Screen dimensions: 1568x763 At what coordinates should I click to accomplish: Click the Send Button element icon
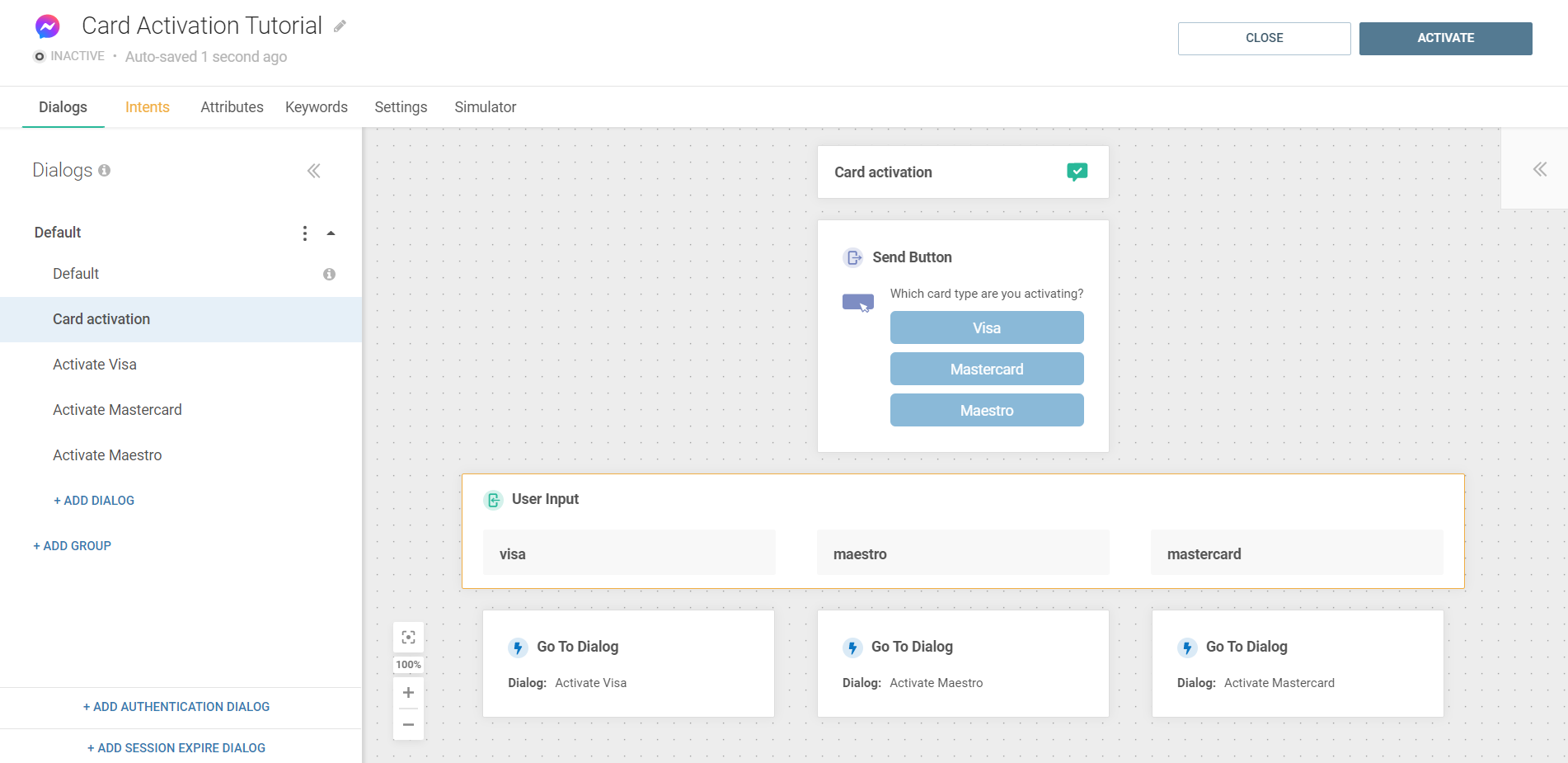click(853, 257)
